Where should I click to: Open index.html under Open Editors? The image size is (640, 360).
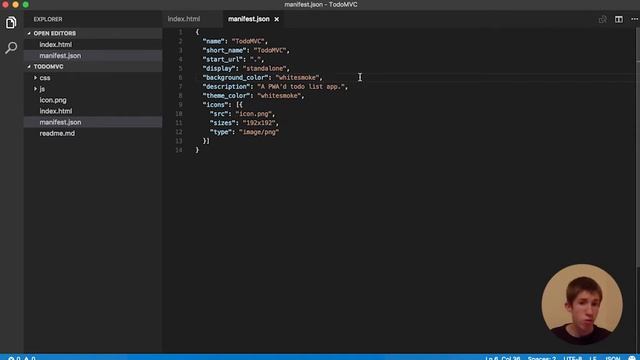coord(56,44)
